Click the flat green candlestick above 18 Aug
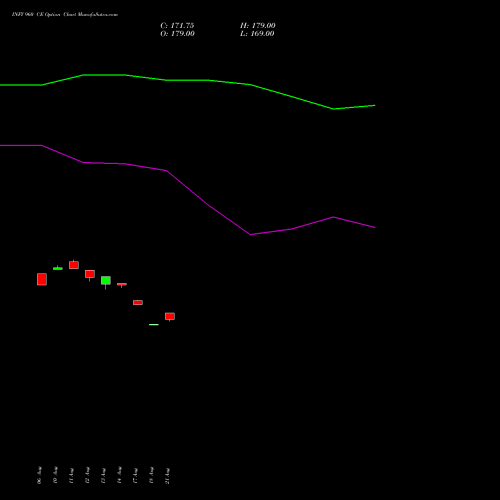 point(154,324)
